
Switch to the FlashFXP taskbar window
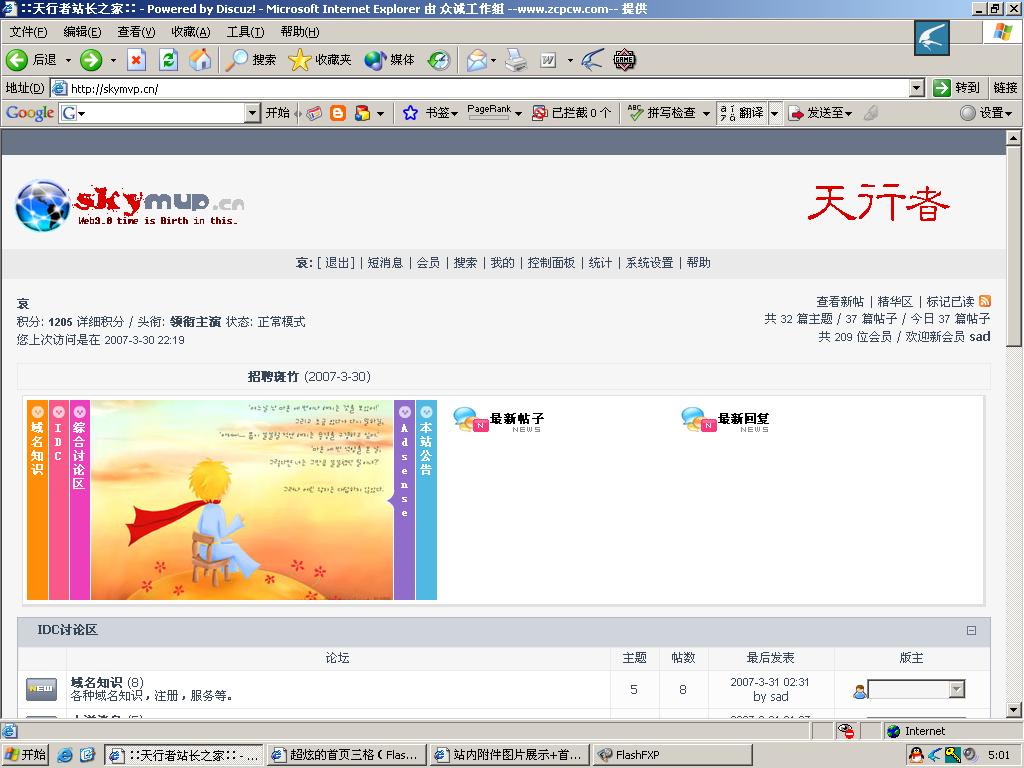[671, 755]
